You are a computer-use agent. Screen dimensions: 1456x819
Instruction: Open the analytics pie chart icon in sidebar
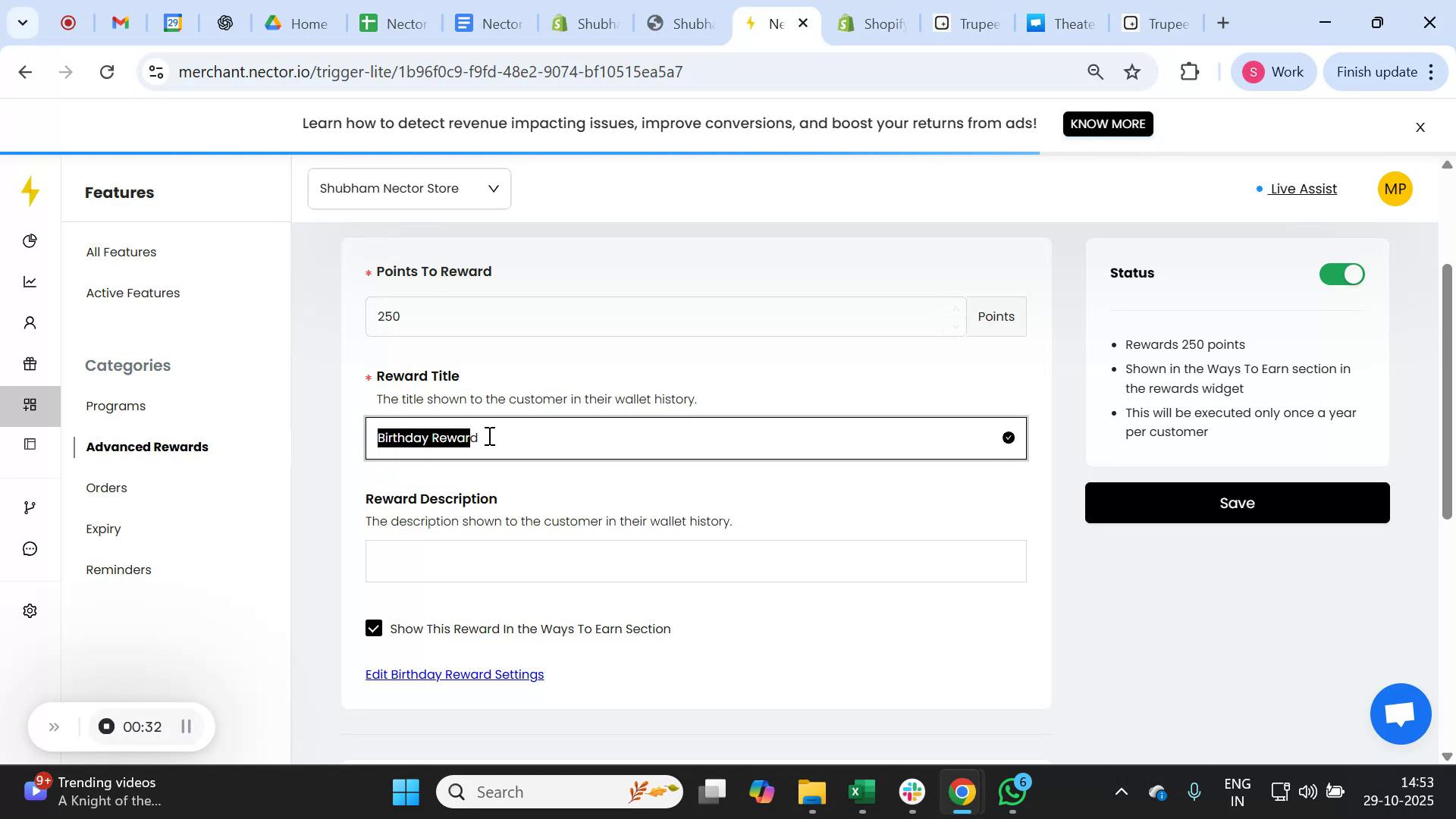coord(30,240)
